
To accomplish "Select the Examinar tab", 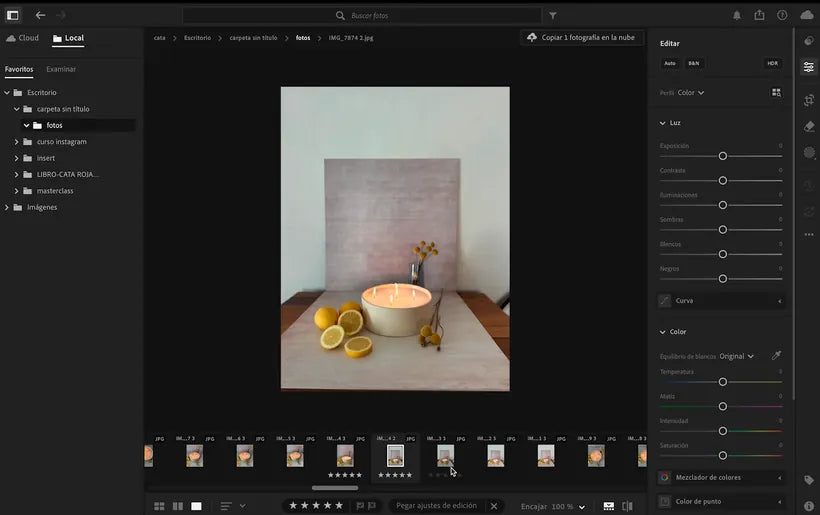I will point(61,69).
